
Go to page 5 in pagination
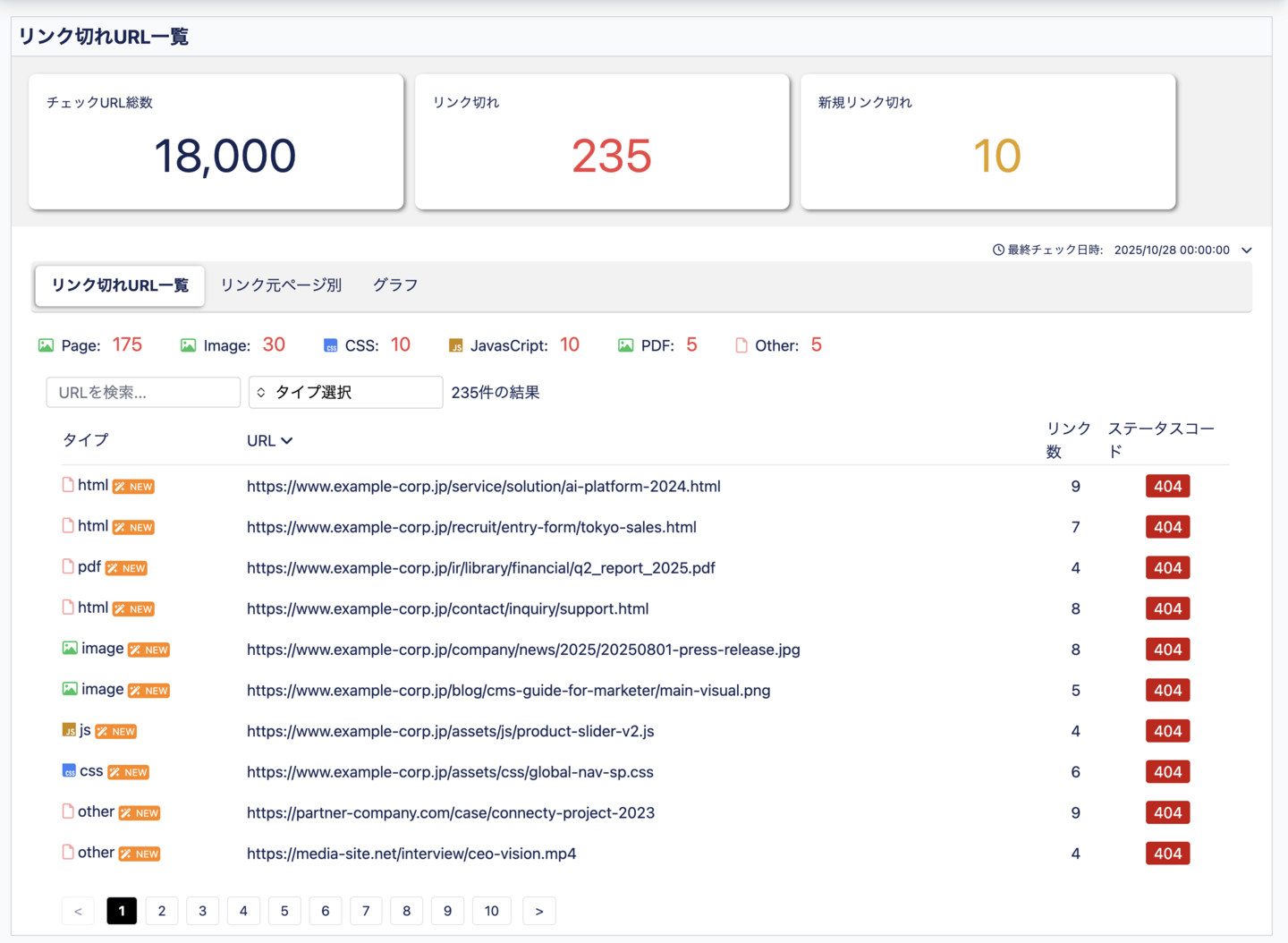(284, 911)
